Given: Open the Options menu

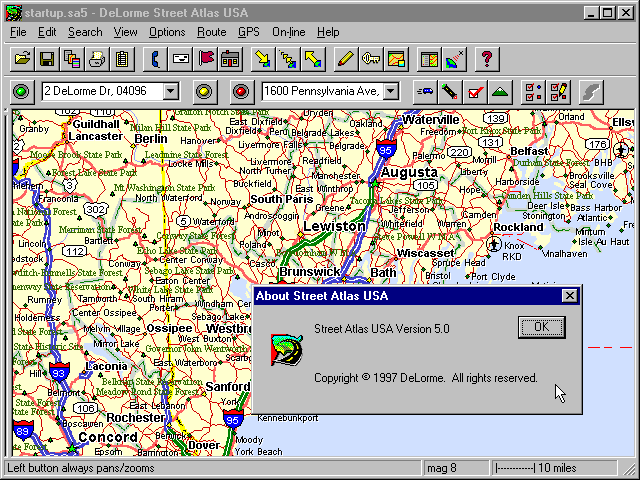Looking at the screenshot, I should tap(167, 32).
